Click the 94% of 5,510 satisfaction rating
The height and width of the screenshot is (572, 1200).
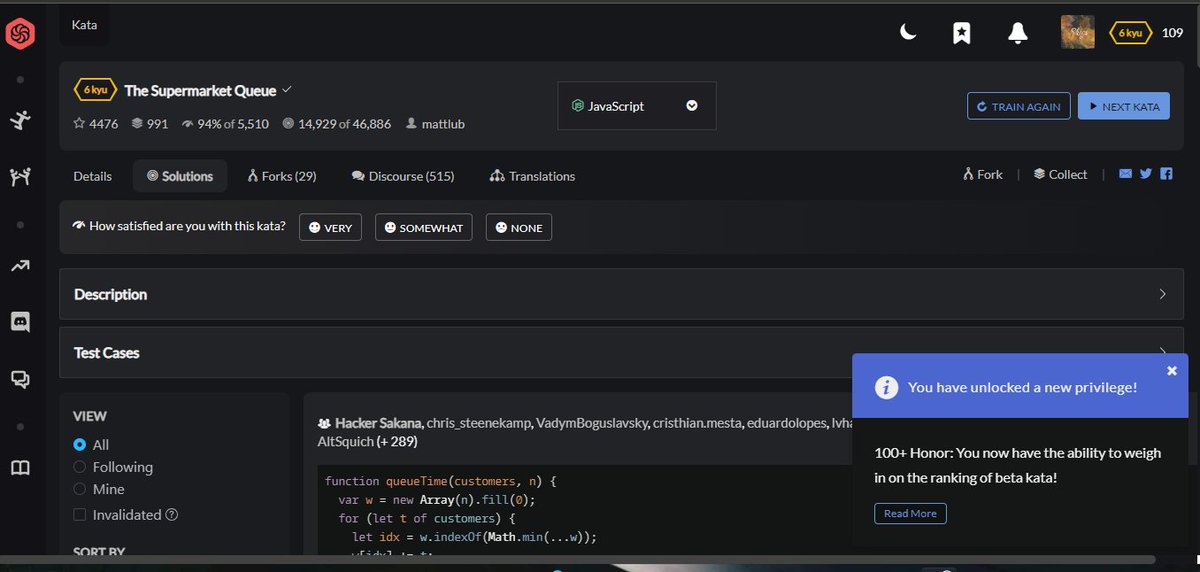click(225, 124)
